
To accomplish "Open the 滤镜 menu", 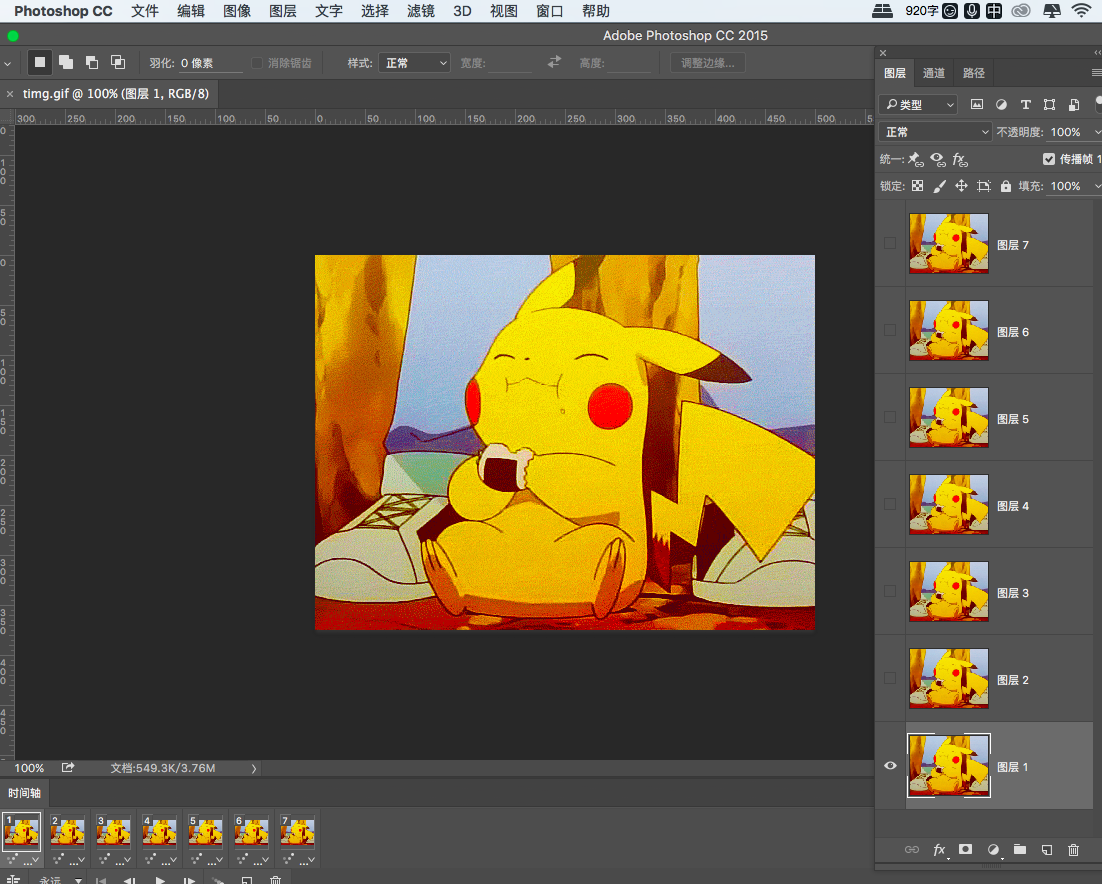I will 421,11.
